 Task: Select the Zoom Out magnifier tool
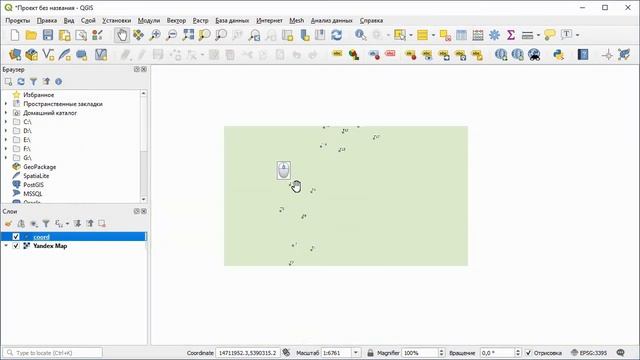171,35
